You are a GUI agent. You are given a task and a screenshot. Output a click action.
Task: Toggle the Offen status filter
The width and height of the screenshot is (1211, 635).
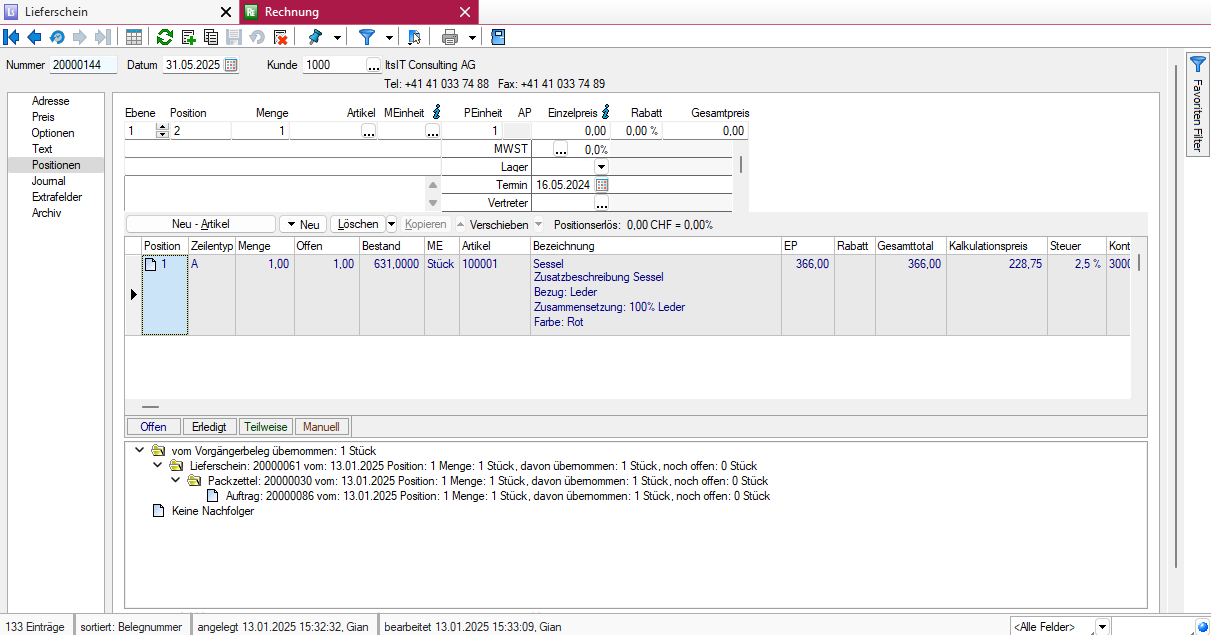click(x=153, y=427)
